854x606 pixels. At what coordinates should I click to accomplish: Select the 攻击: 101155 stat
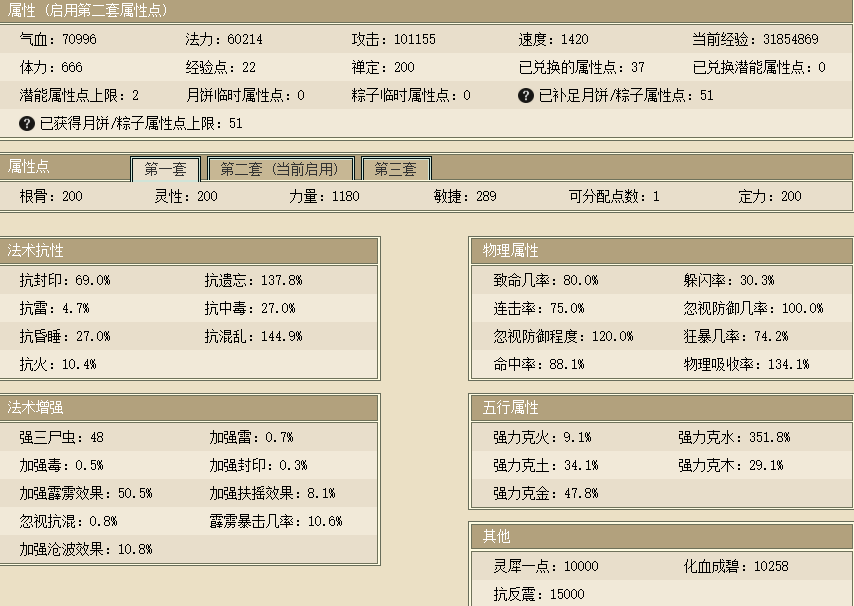[x=393, y=40]
